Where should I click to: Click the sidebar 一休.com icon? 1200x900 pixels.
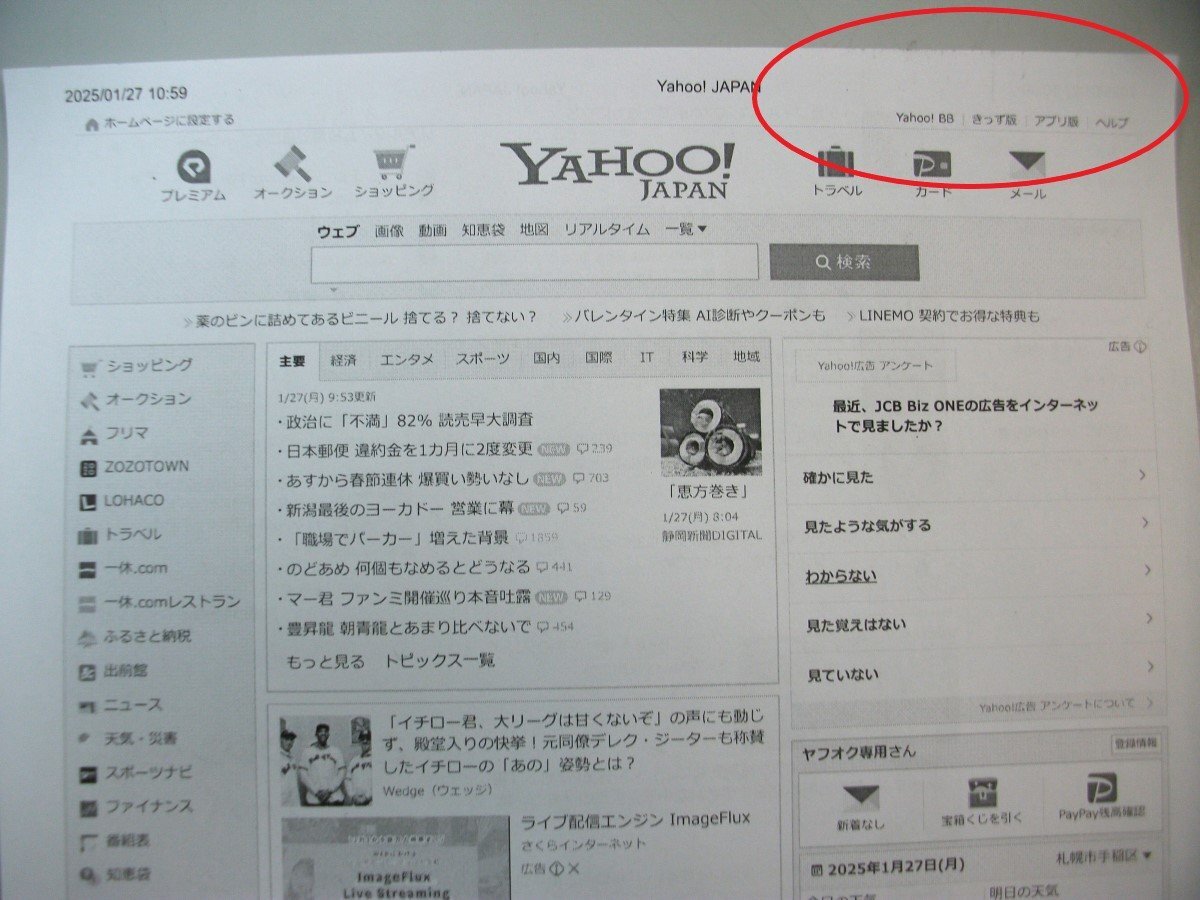[x=88, y=570]
